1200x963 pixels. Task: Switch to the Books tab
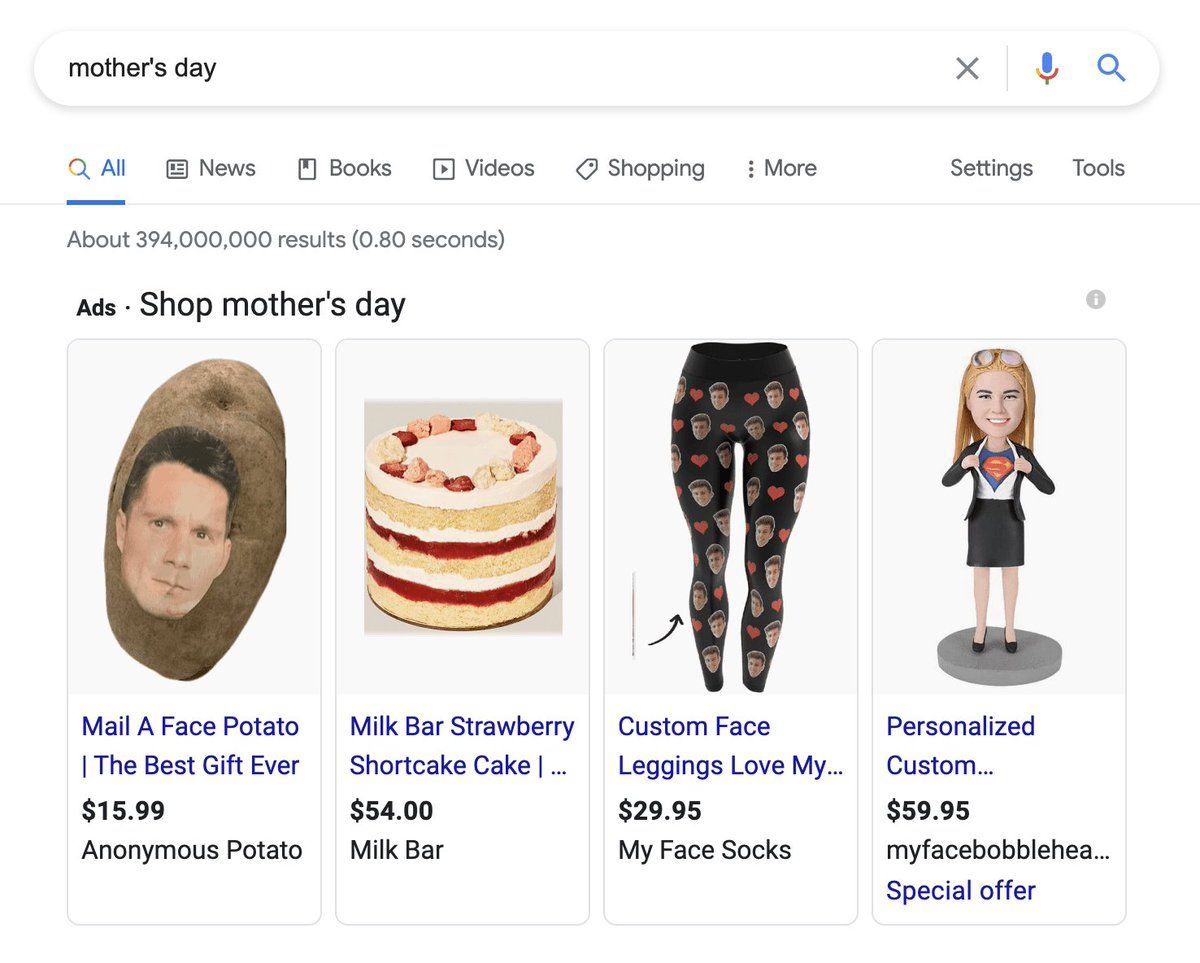[345, 168]
